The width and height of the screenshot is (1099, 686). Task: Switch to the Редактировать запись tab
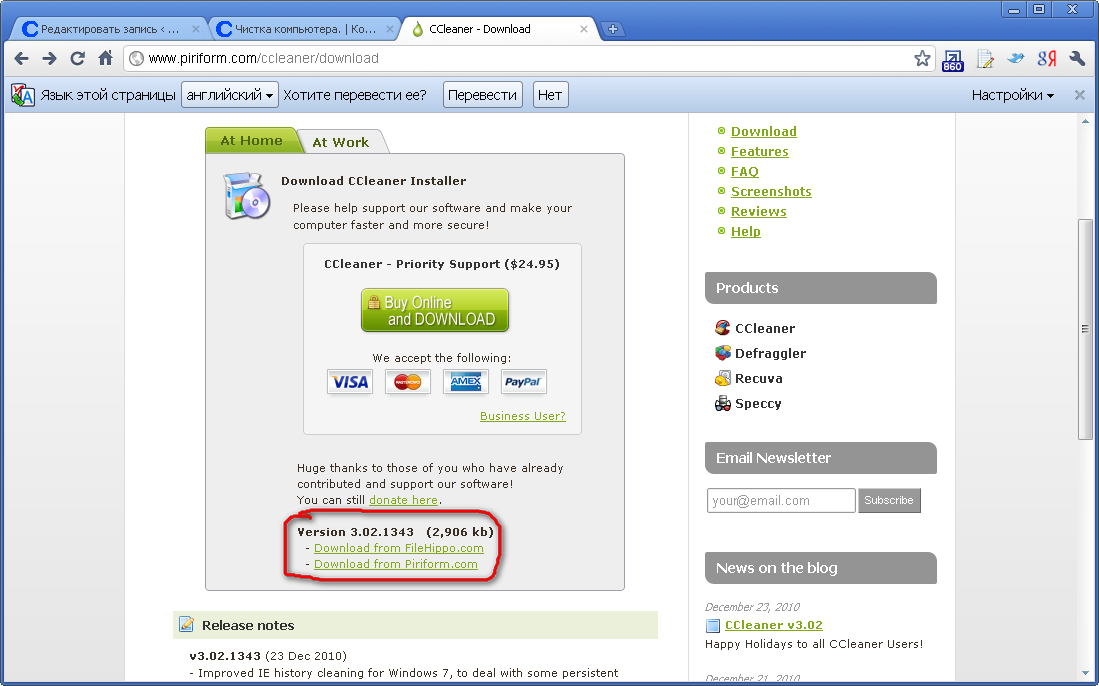click(110, 29)
